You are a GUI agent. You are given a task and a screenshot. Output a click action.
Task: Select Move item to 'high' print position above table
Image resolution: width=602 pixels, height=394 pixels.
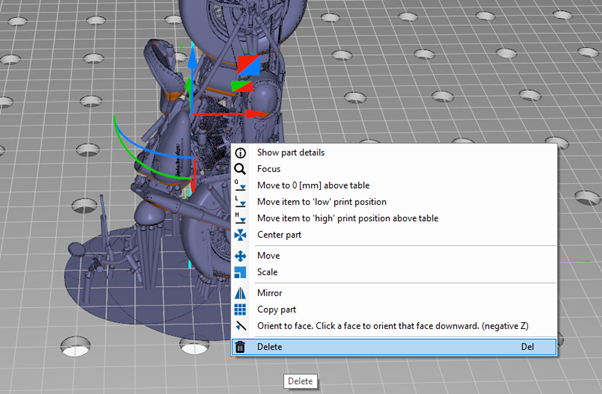394,219
